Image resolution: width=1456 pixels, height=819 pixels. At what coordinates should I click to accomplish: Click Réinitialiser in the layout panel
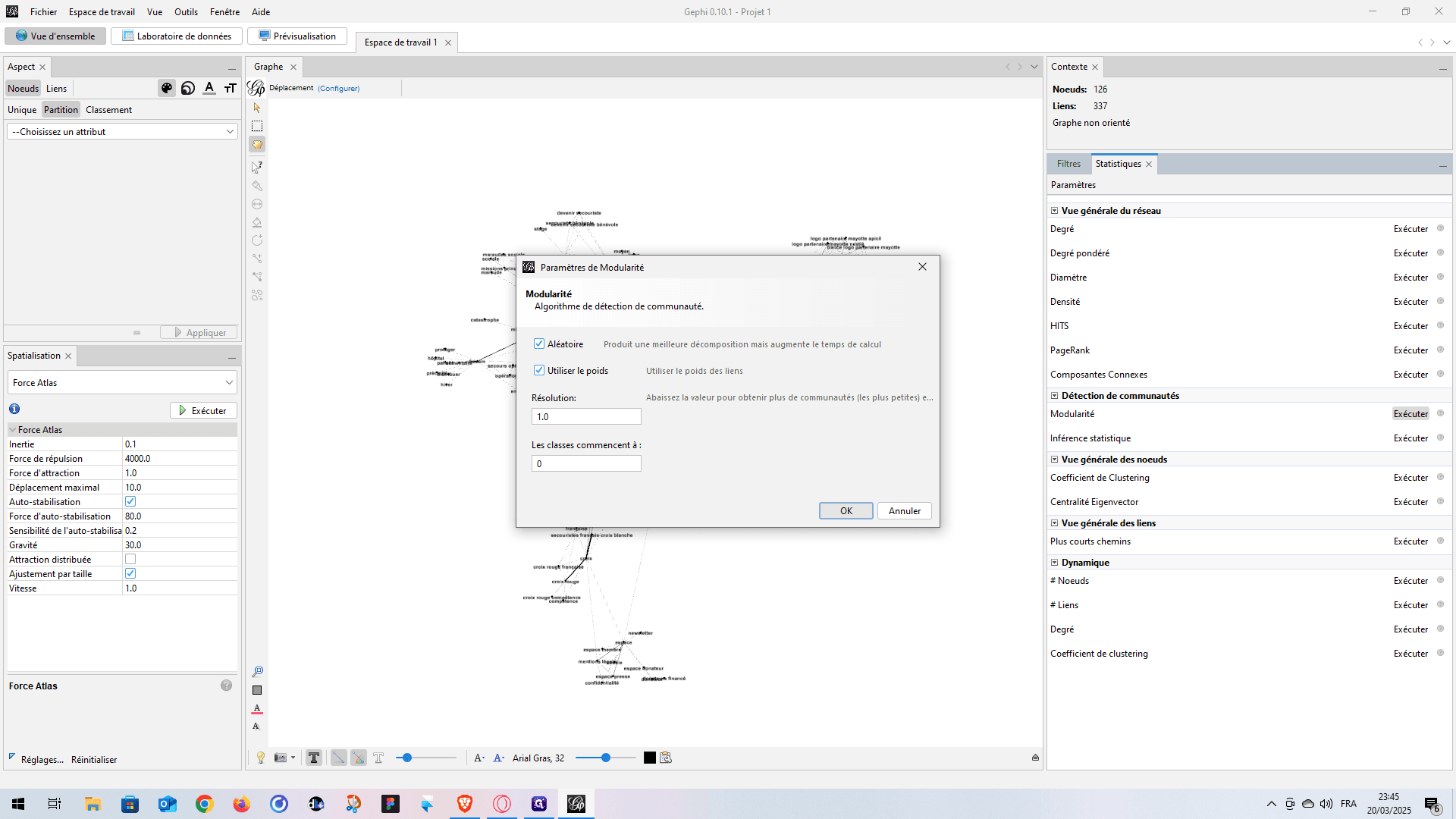tap(94, 759)
